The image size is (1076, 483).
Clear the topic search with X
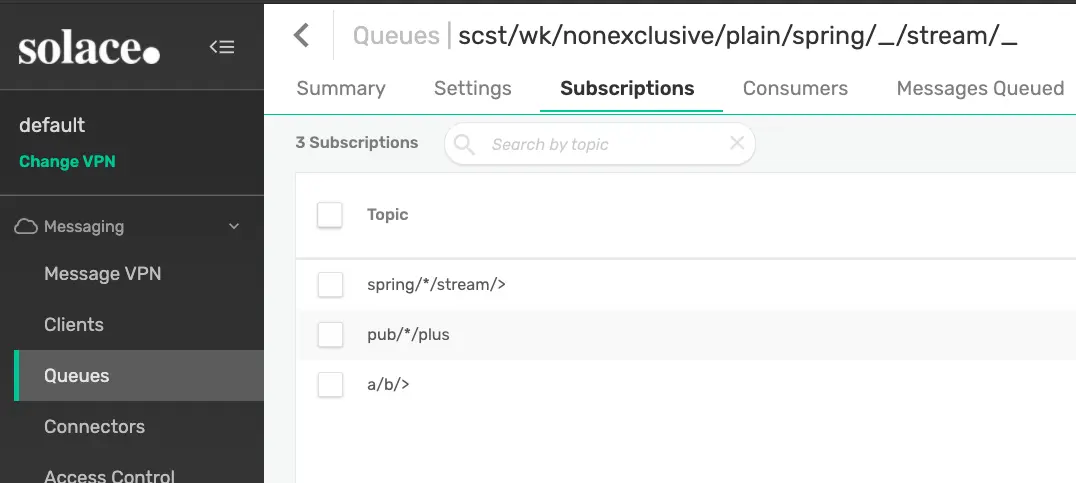(737, 143)
